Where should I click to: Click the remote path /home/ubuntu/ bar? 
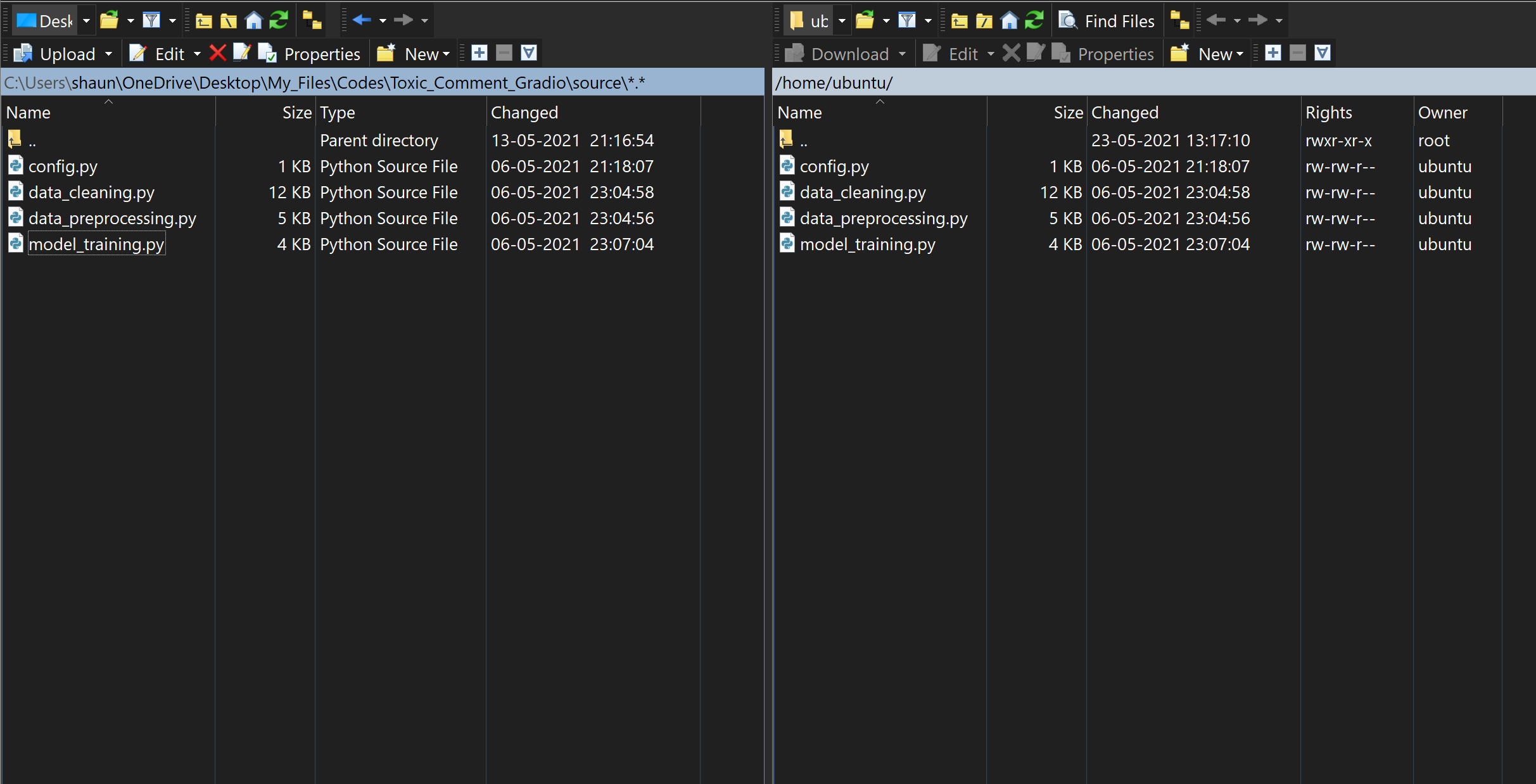[x=834, y=82]
